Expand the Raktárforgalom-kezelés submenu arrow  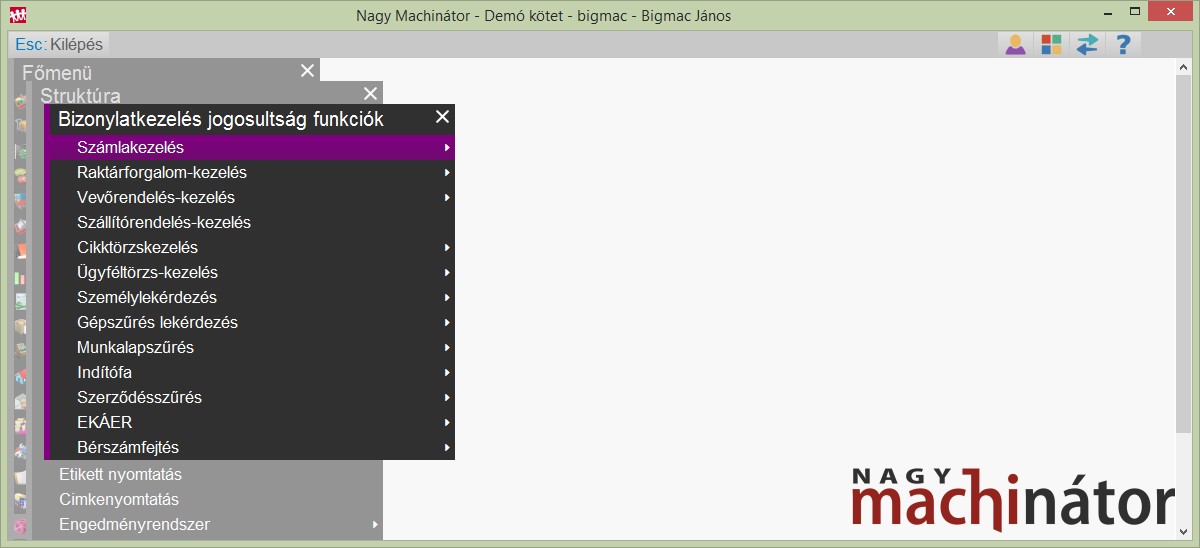(448, 173)
